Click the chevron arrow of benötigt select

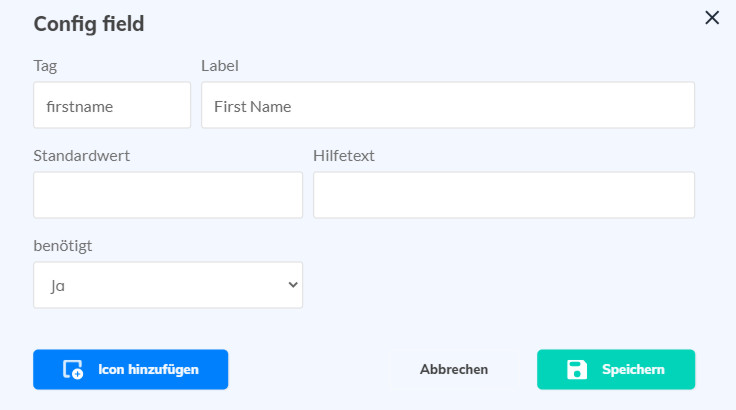click(x=293, y=285)
